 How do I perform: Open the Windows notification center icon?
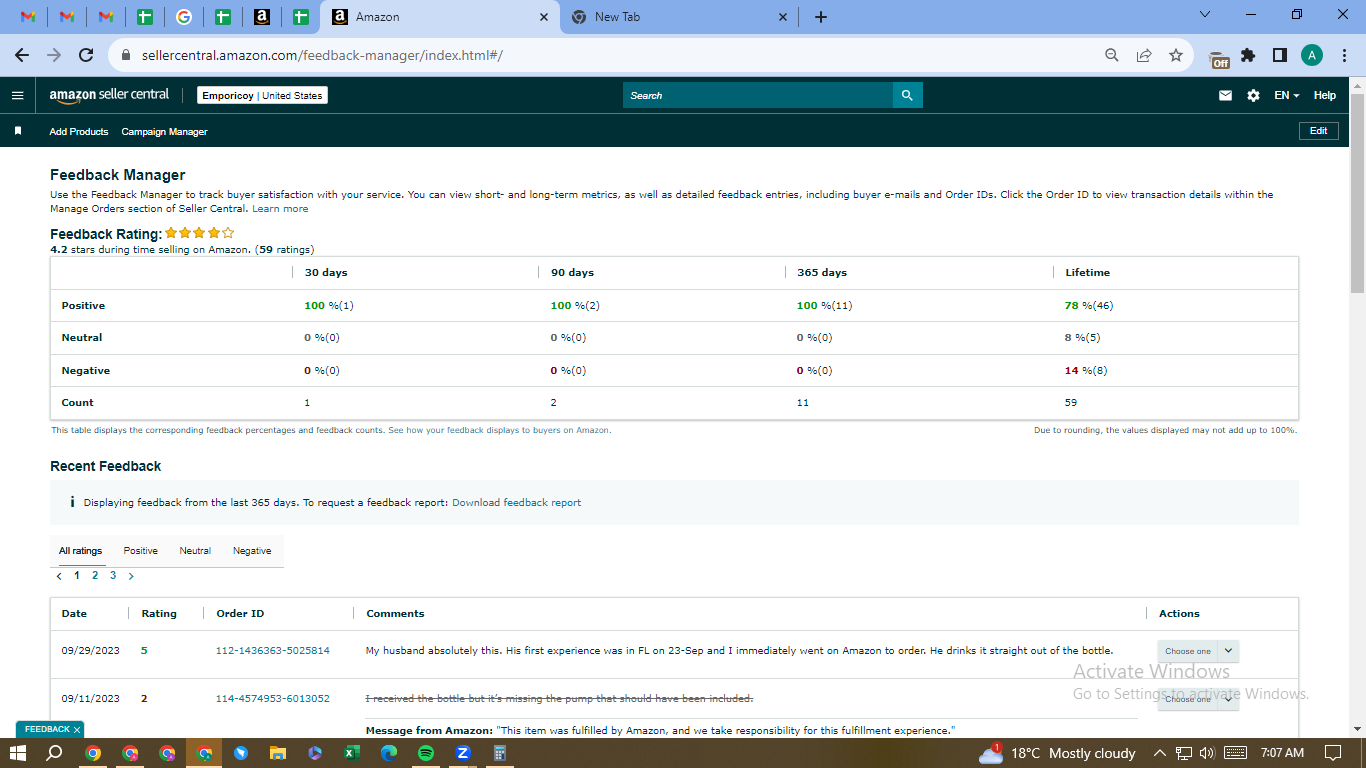pos(1333,753)
